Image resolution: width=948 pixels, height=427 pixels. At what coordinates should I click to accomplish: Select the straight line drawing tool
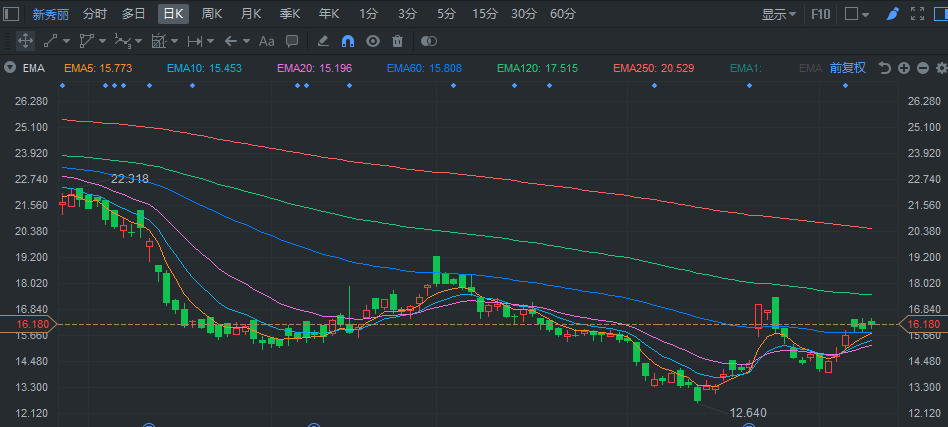point(51,41)
